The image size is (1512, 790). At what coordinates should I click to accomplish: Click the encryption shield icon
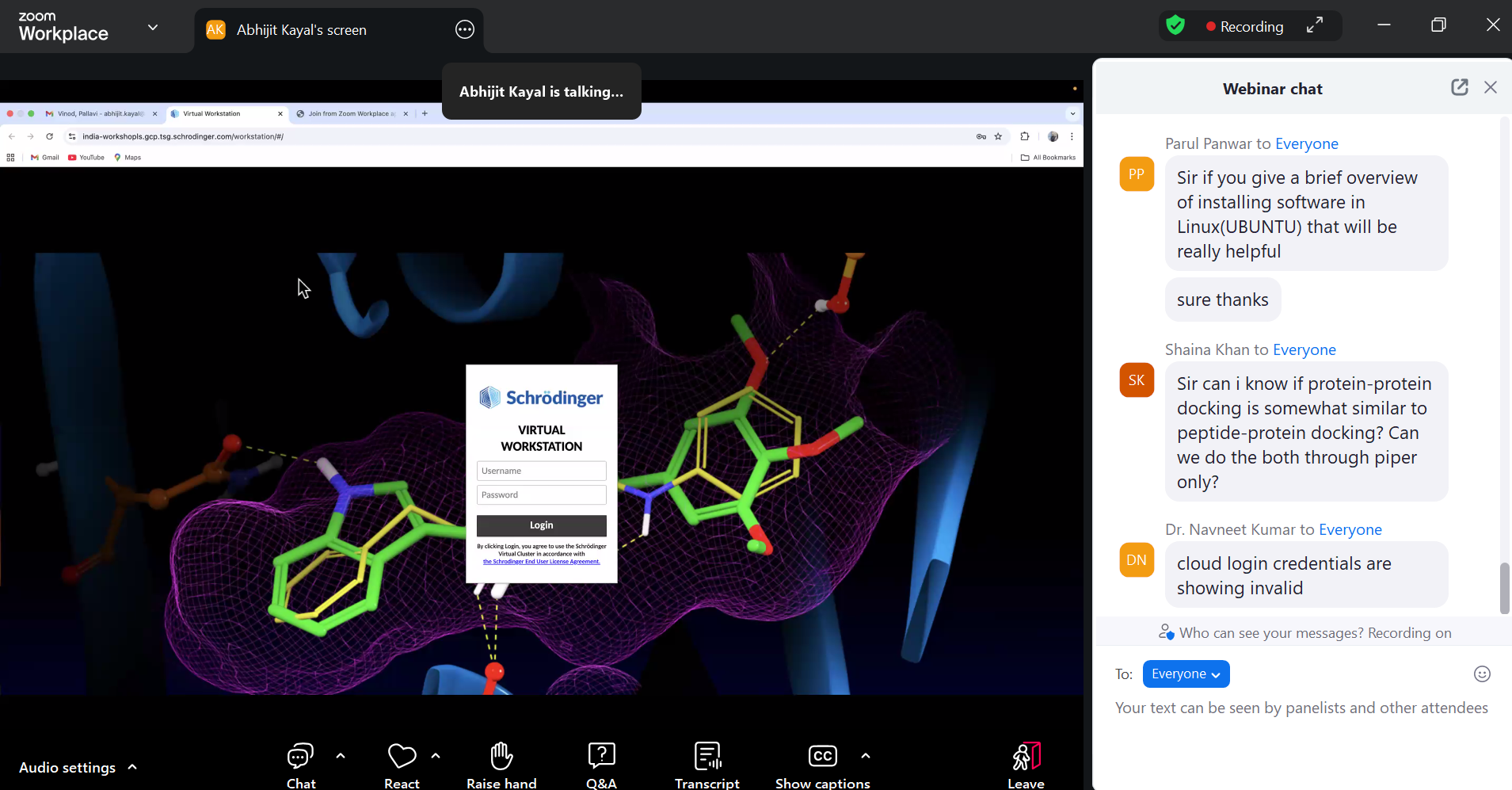pyautogui.click(x=1175, y=25)
